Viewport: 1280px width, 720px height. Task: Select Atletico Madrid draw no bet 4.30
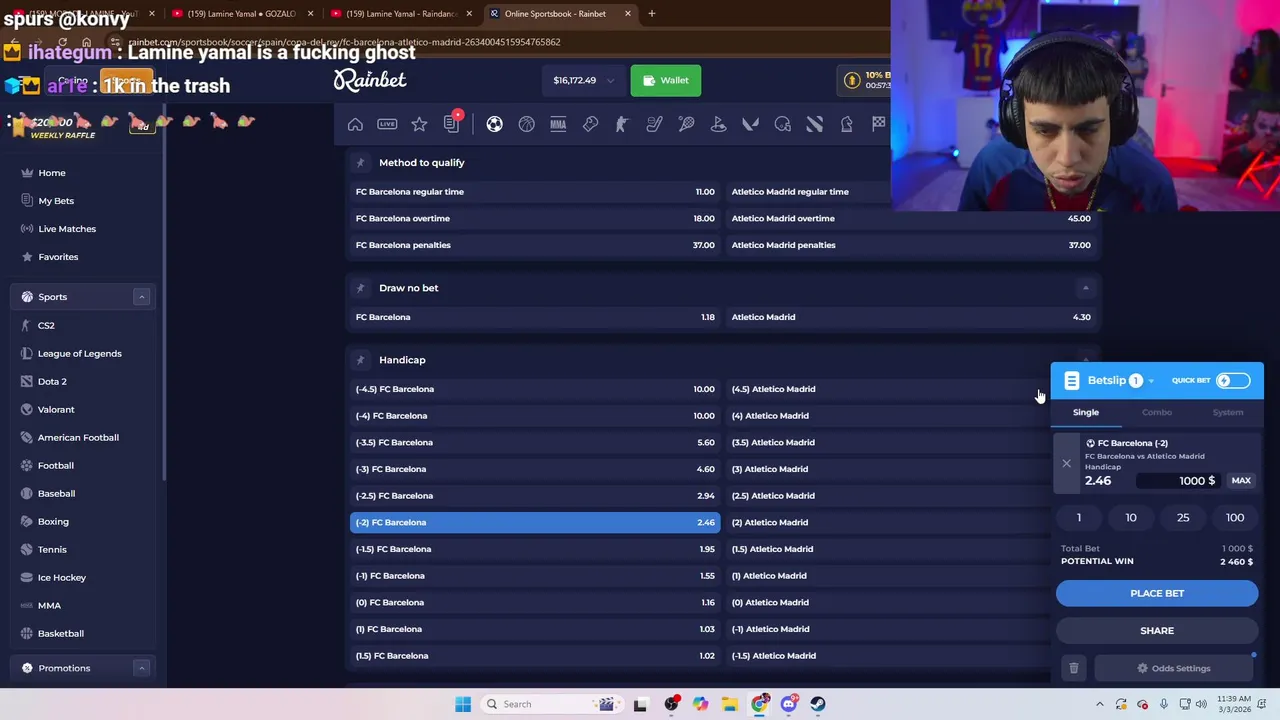pyautogui.click(x=911, y=317)
